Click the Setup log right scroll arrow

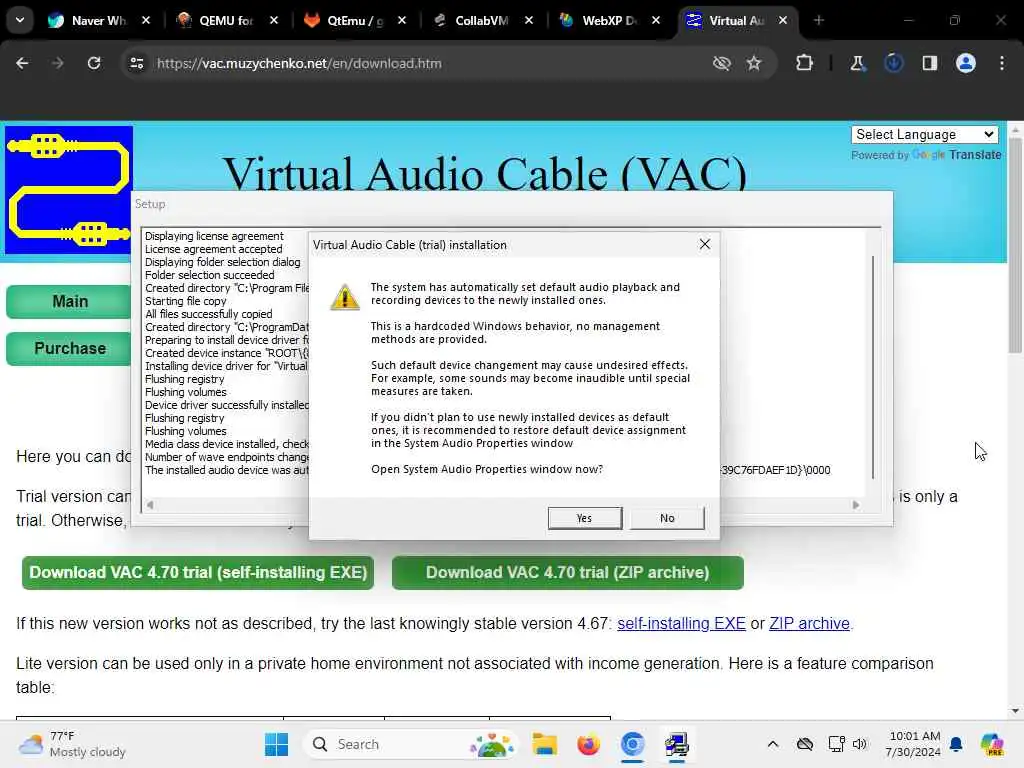856,505
